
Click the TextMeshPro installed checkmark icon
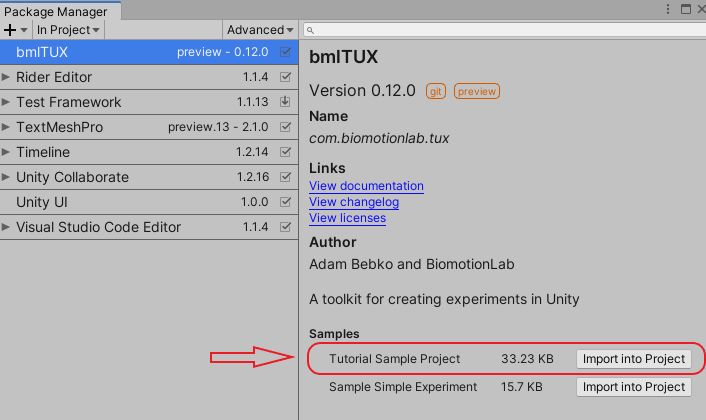pos(285,127)
